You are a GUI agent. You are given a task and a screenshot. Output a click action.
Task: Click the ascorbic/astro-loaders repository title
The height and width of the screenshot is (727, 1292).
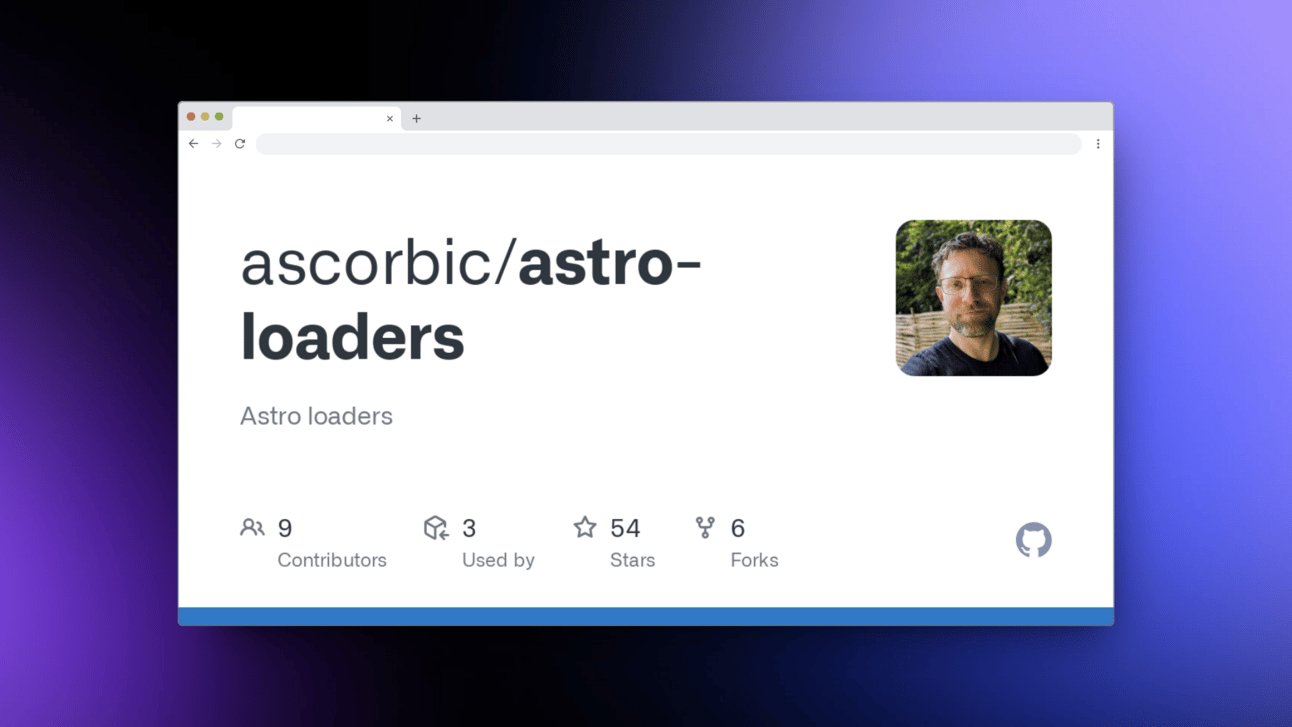471,299
